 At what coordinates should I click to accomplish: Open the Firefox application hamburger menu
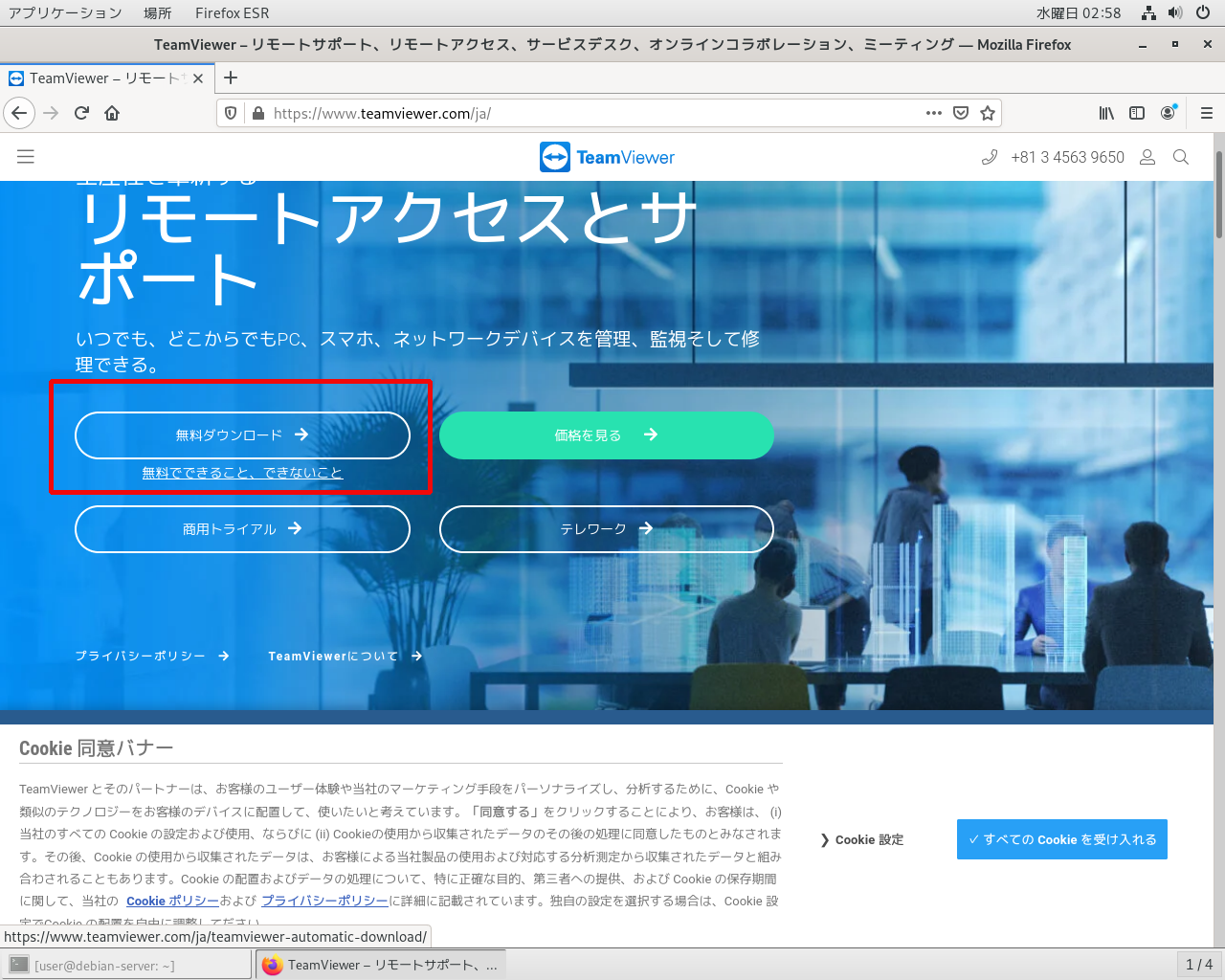click(1206, 113)
